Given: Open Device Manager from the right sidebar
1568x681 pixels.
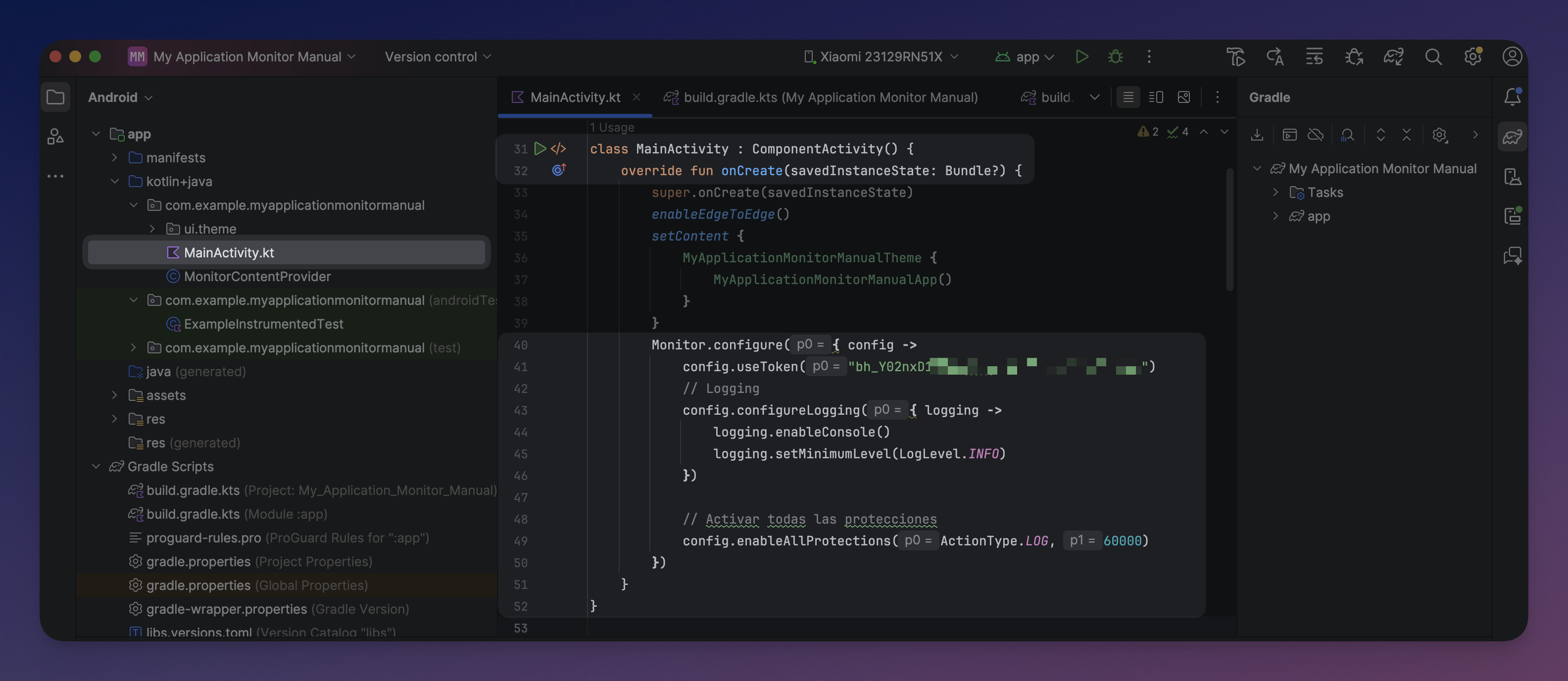Looking at the screenshot, I should pos(1513,177).
